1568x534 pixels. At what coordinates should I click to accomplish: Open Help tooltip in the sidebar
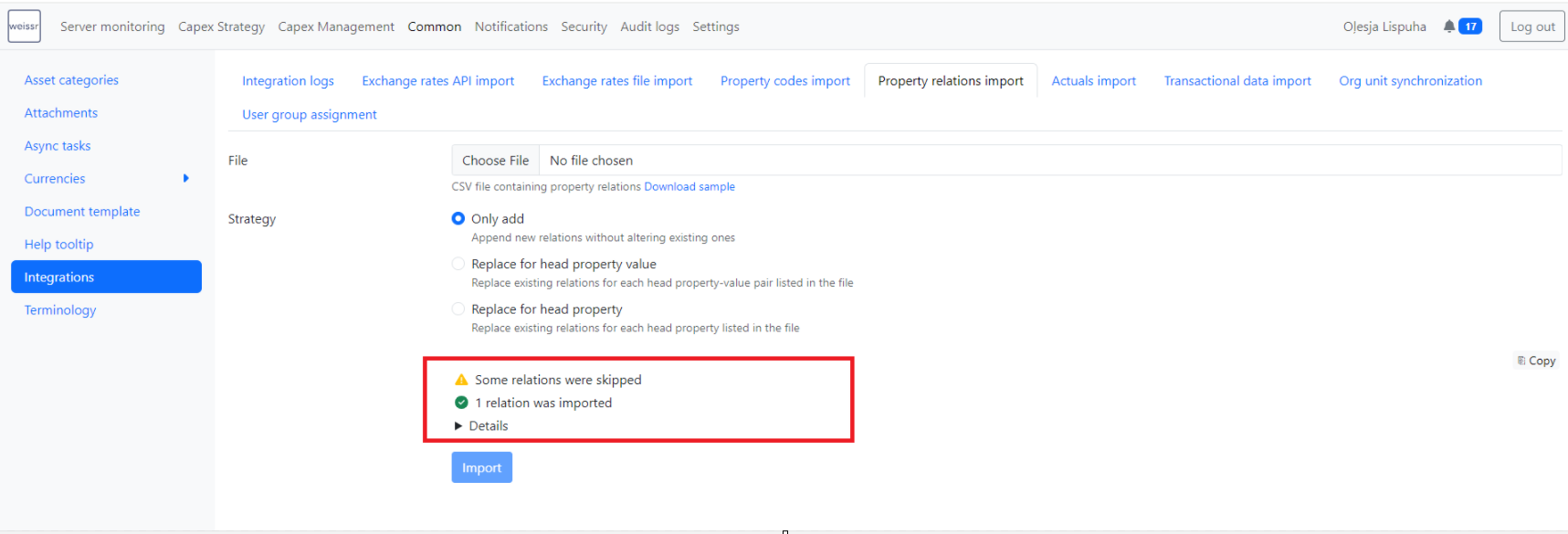59,245
